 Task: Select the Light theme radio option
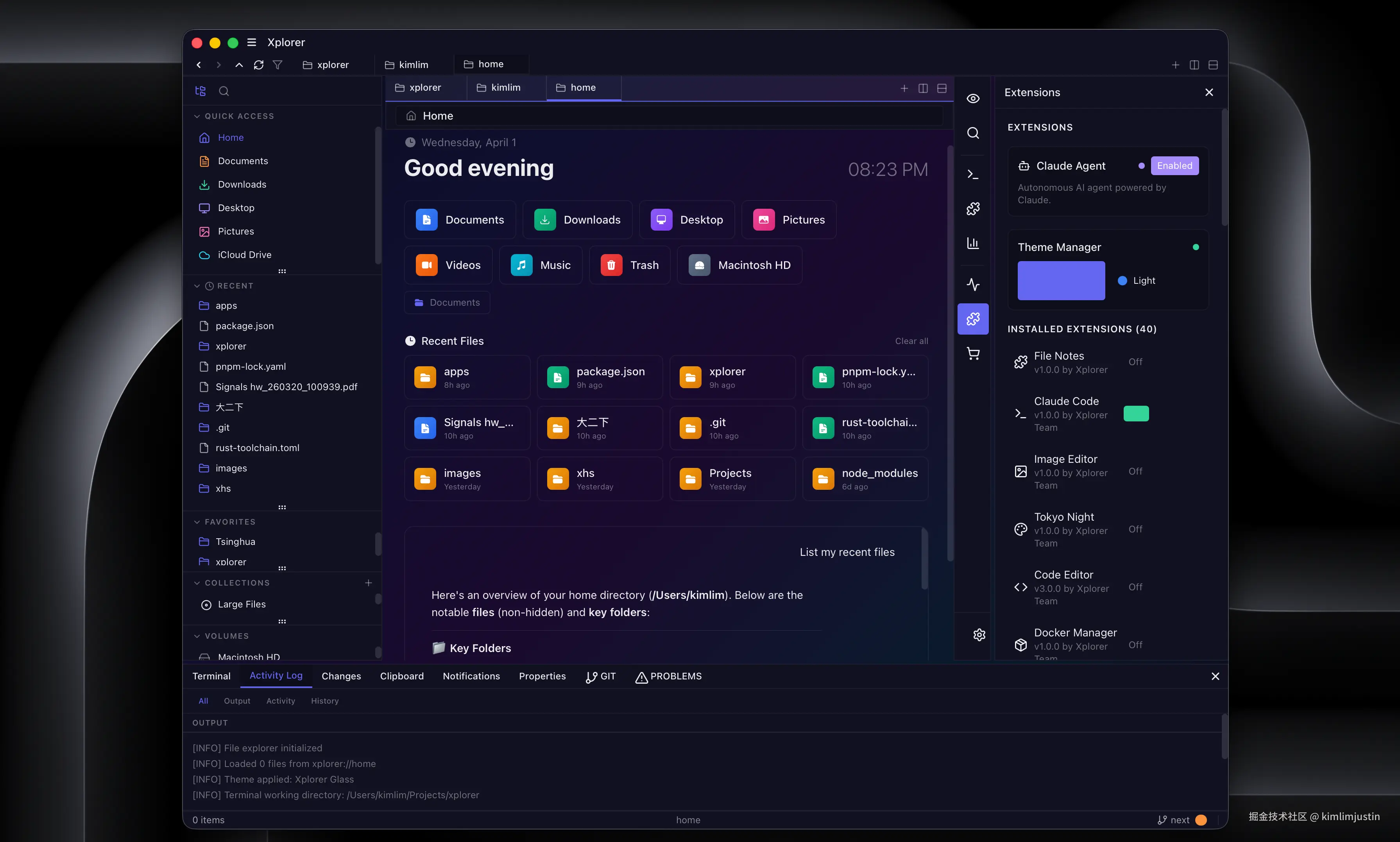tap(1122, 280)
